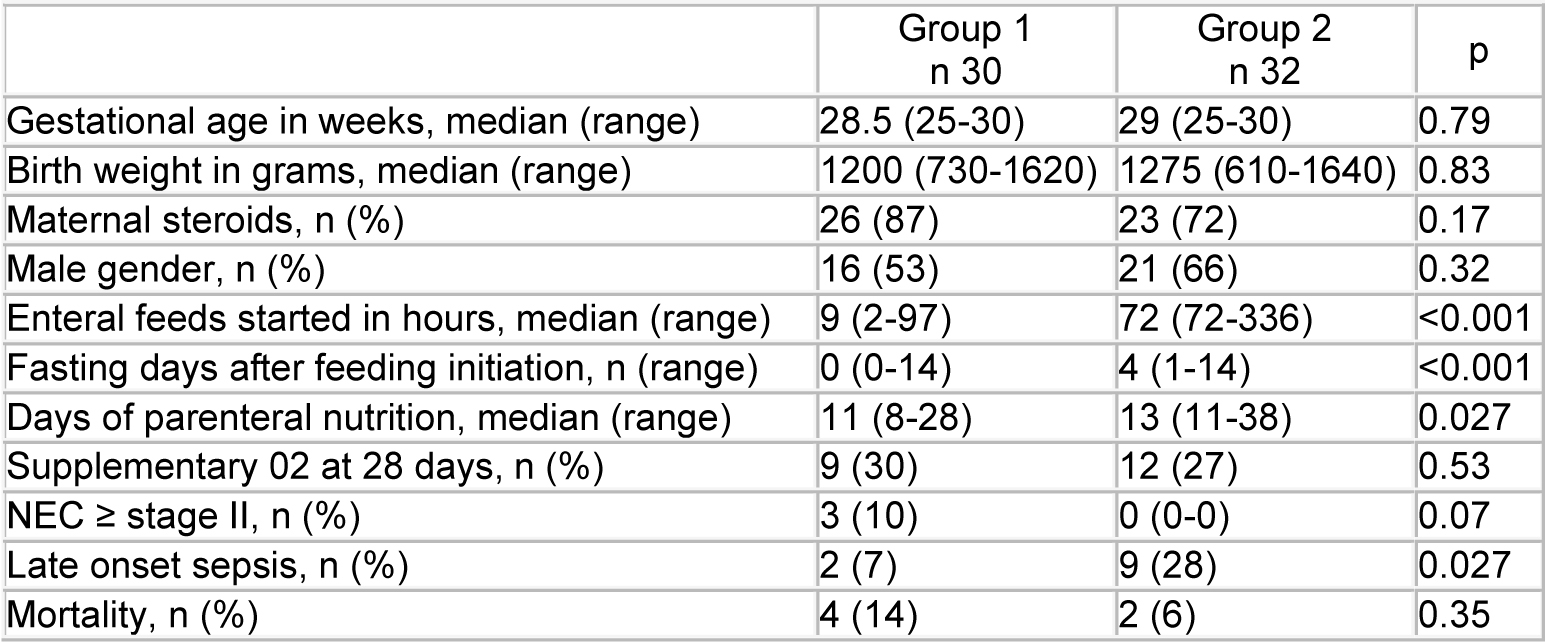Select the Group 1 column header
The width and height of the screenshot is (1548, 643).
[964, 53]
